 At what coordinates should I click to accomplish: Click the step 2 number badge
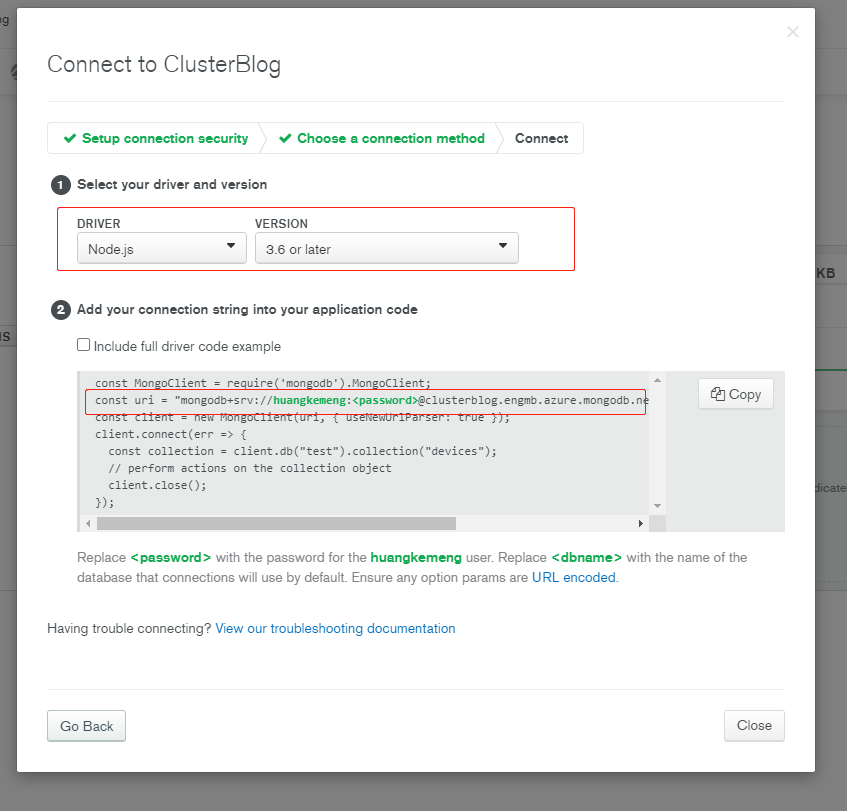click(x=61, y=310)
